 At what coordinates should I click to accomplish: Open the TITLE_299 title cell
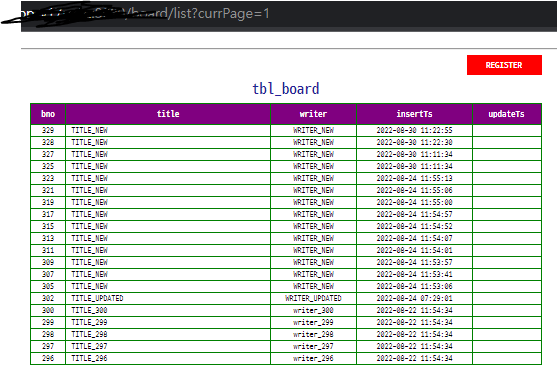click(168, 323)
